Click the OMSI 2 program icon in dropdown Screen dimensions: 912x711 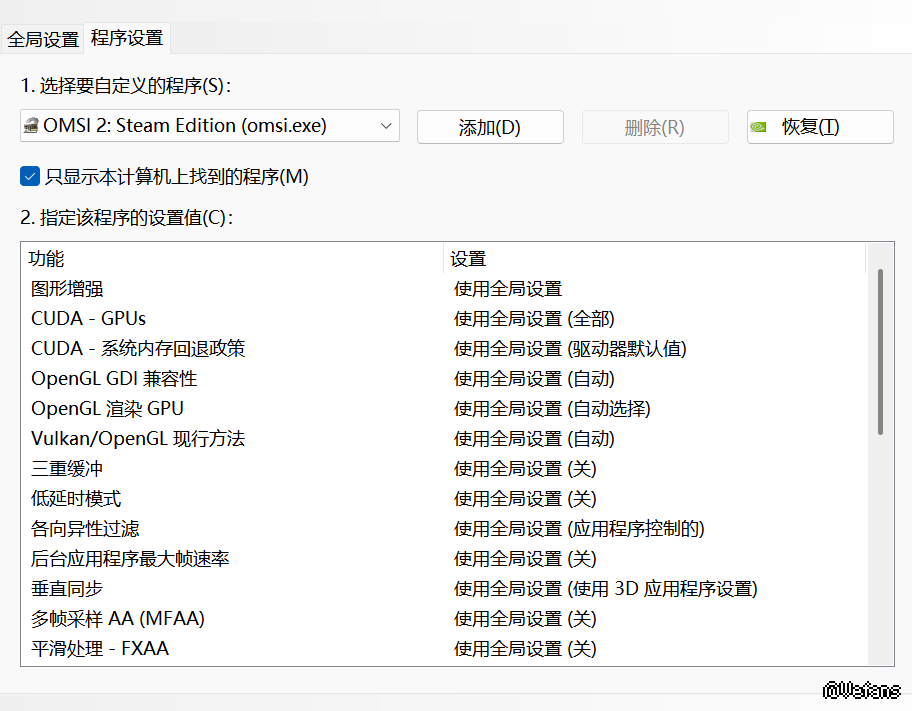(x=31, y=127)
